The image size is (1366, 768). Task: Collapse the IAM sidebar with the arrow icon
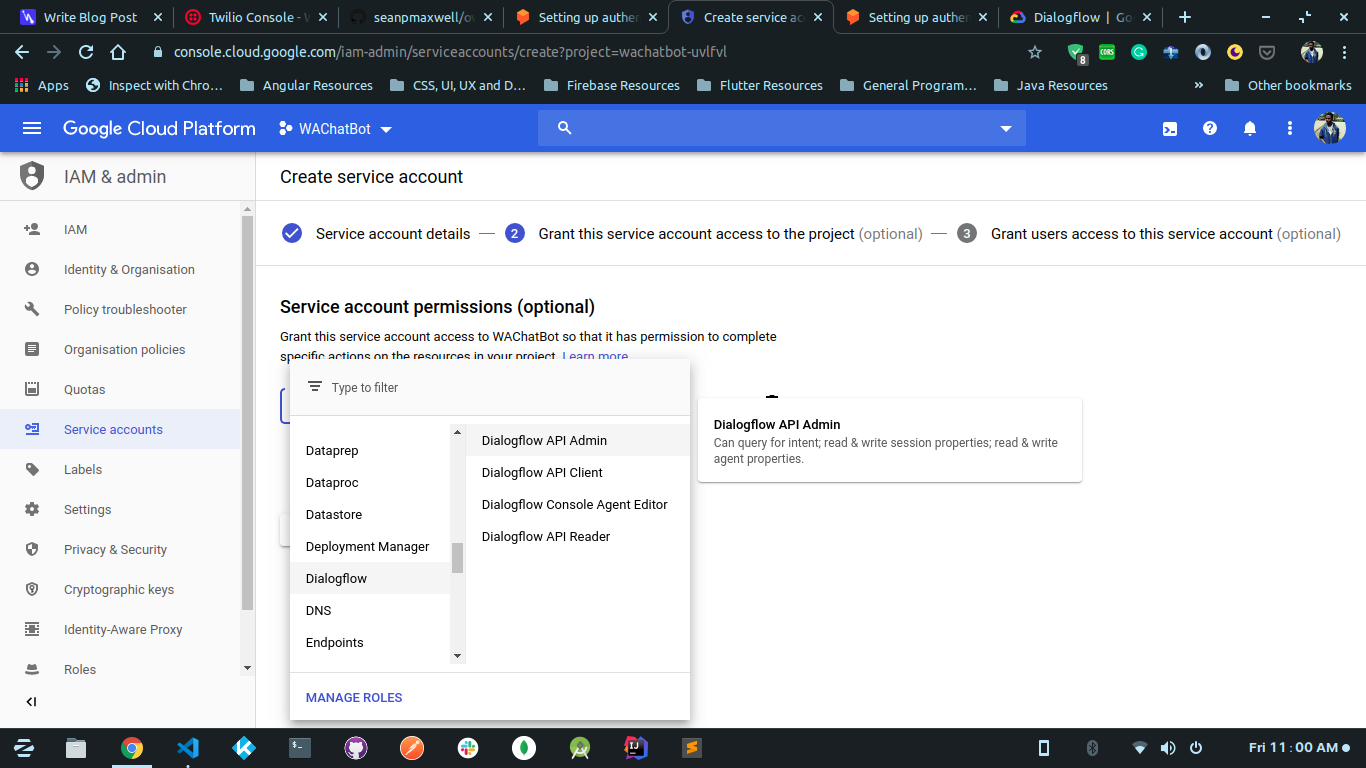tap(31, 702)
